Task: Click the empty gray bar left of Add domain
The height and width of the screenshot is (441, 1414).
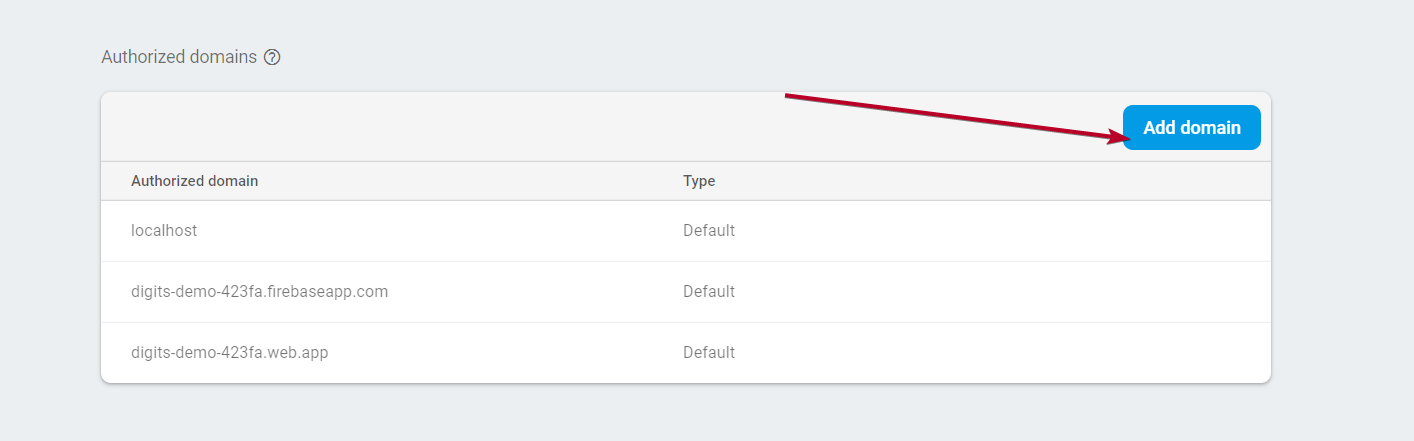Action: pyautogui.click(x=450, y=127)
